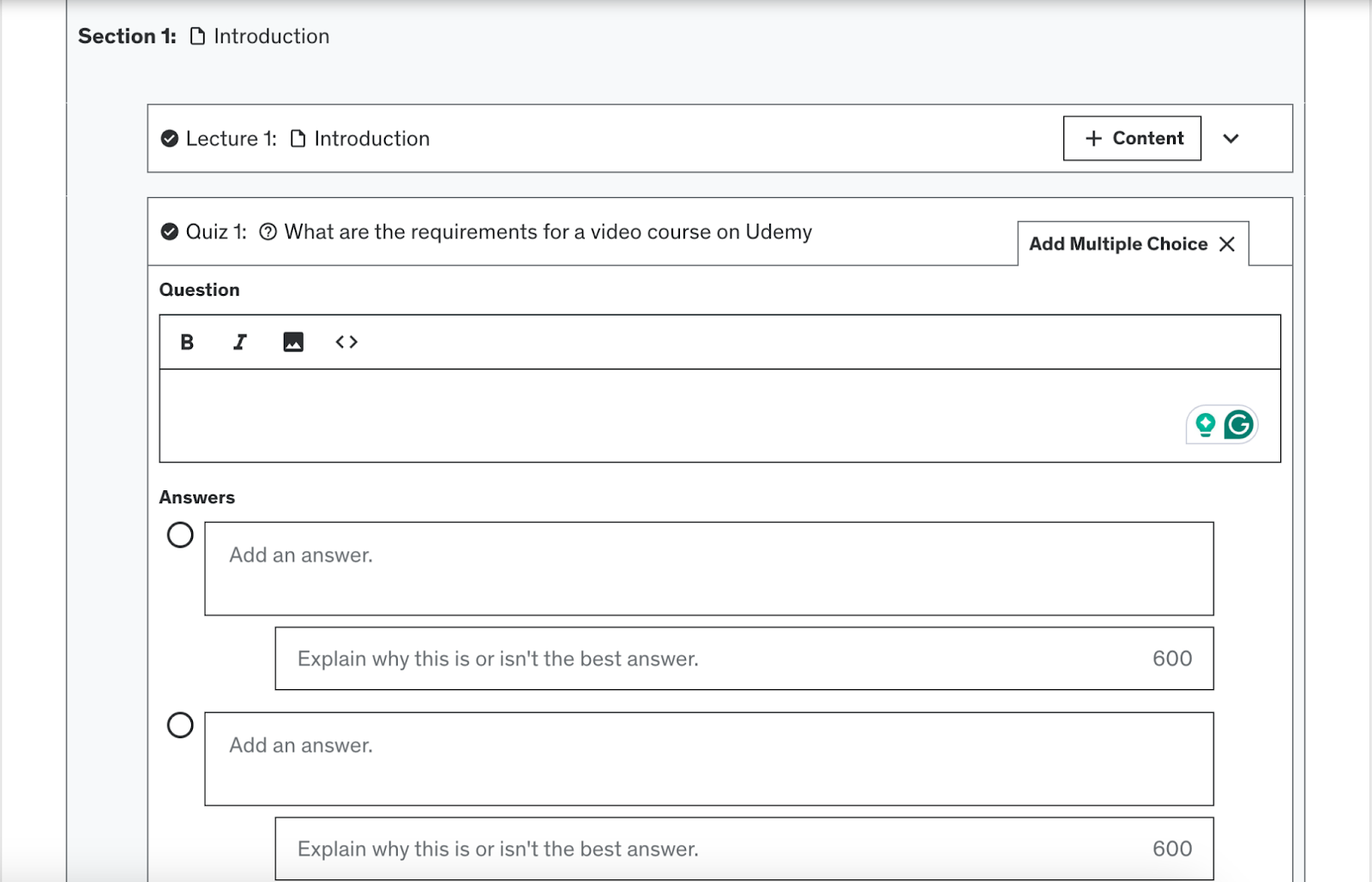Select the second answer radio button
Image resolution: width=1372 pixels, height=882 pixels.
tap(181, 725)
